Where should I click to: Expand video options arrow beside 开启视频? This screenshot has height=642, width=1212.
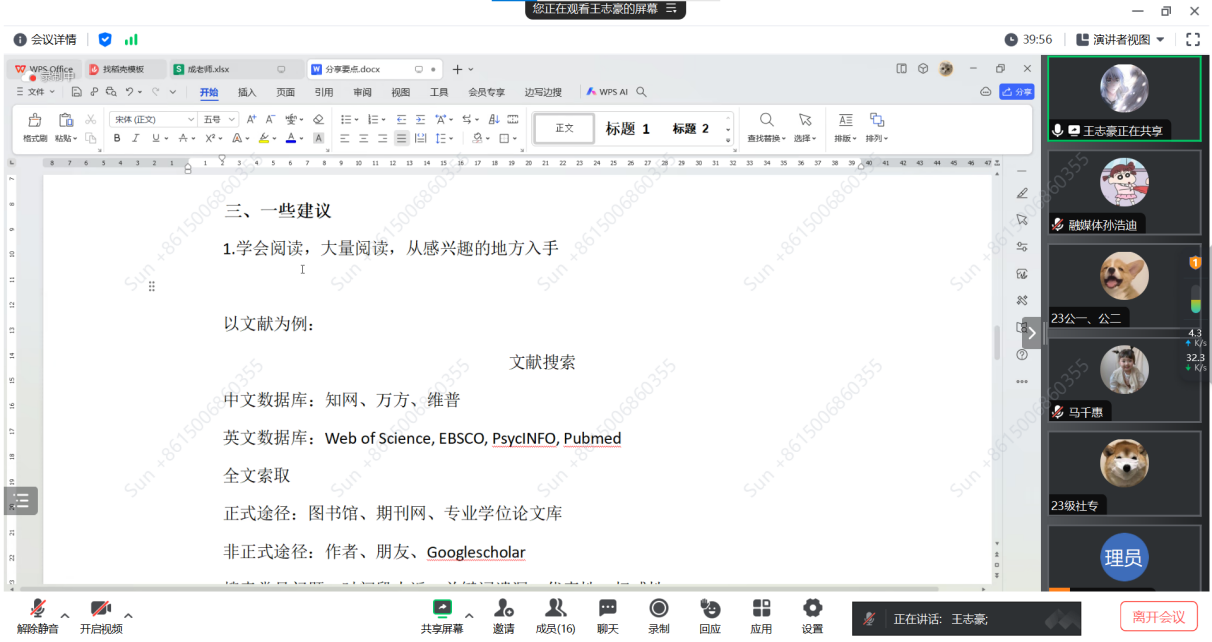[x=128, y=616]
